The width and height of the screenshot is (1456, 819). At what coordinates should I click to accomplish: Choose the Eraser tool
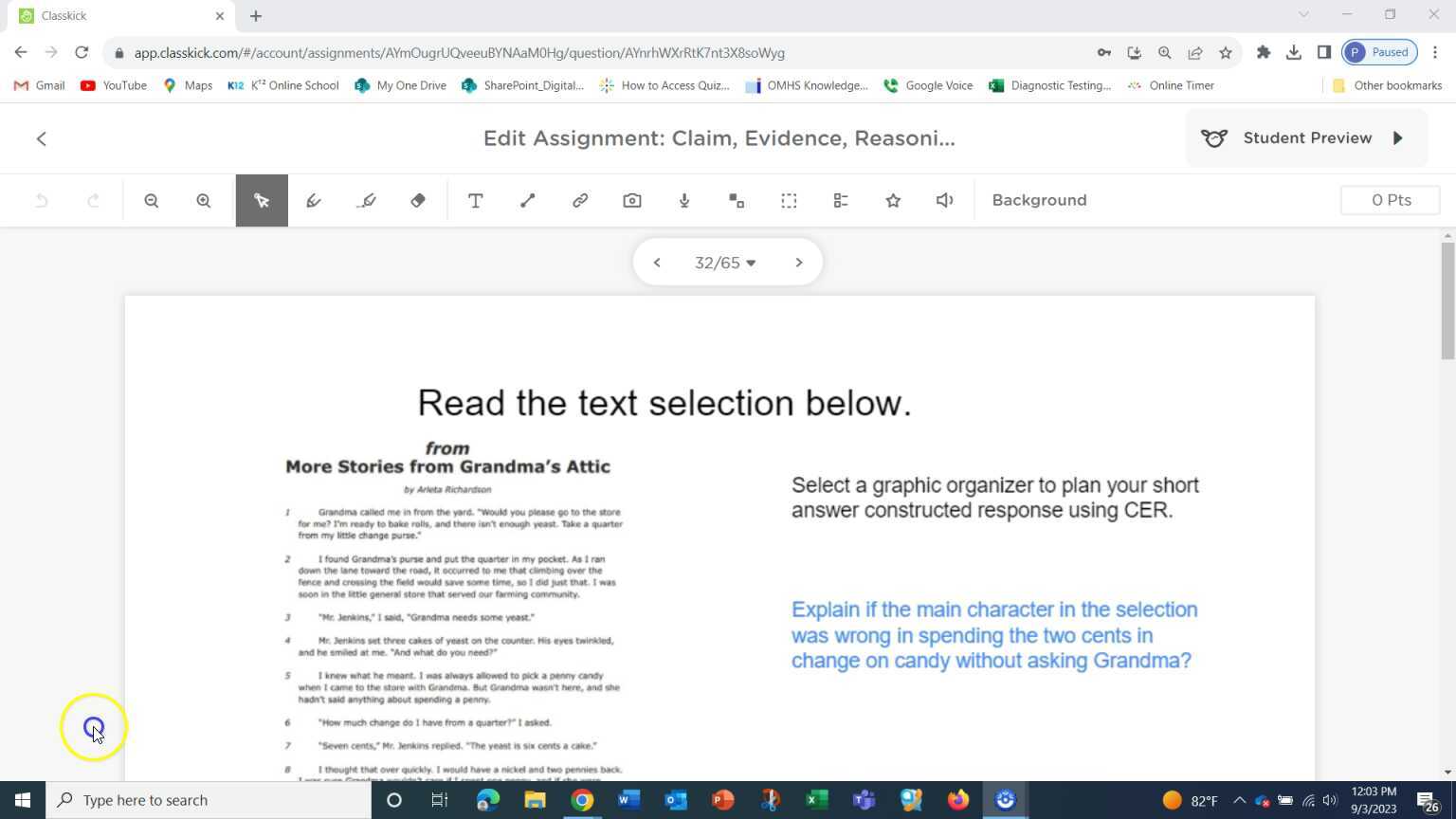[417, 200]
